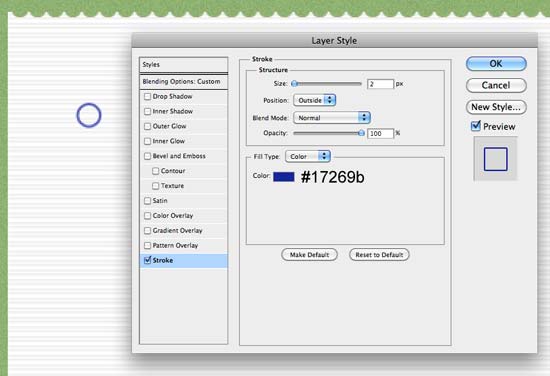Click the Size value input field
This screenshot has width=550, height=376.
(380, 84)
